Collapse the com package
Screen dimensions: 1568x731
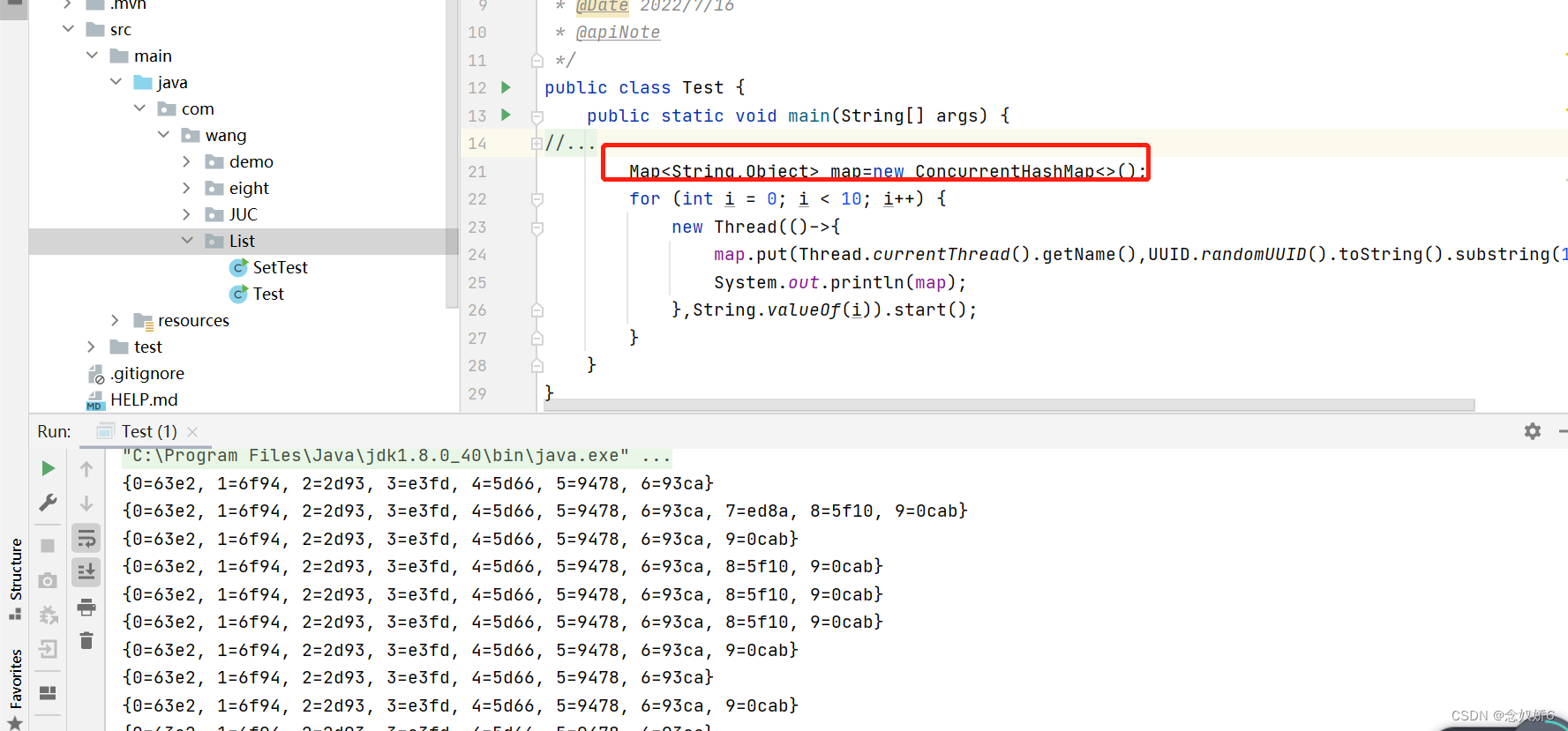pyautogui.click(x=139, y=108)
